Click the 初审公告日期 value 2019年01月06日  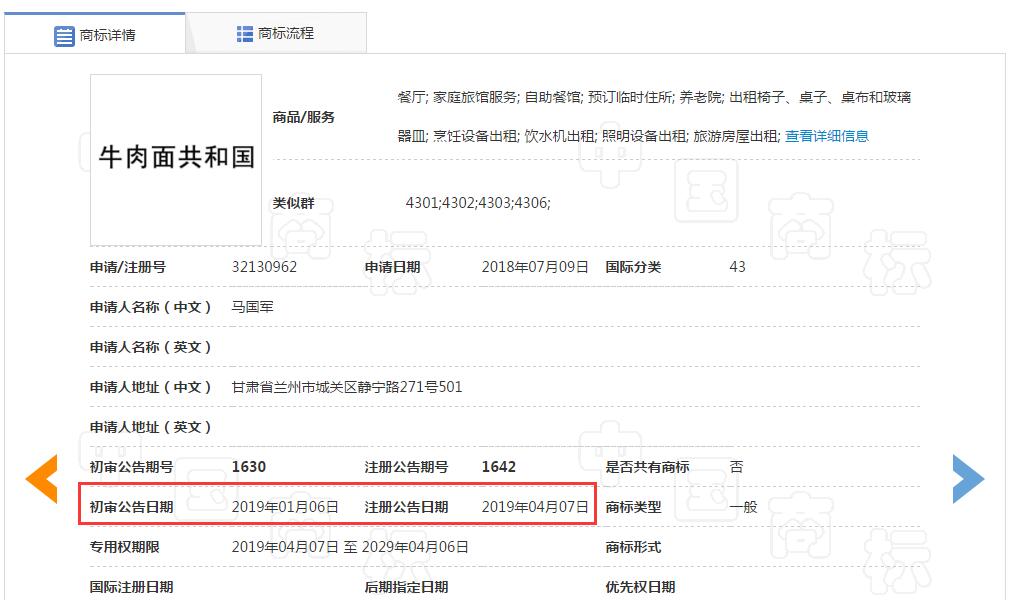click(x=285, y=507)
